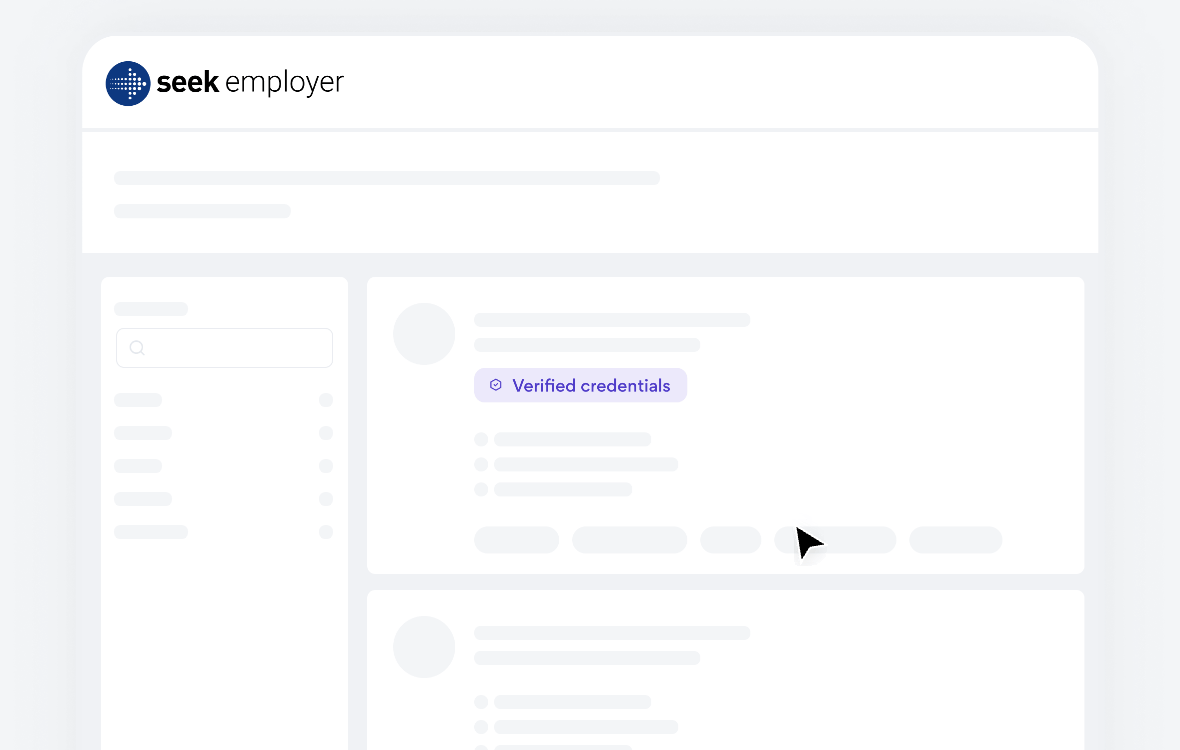Open the top candidate's name placeholder line
1180x750 pixels.
click(612, 320)
